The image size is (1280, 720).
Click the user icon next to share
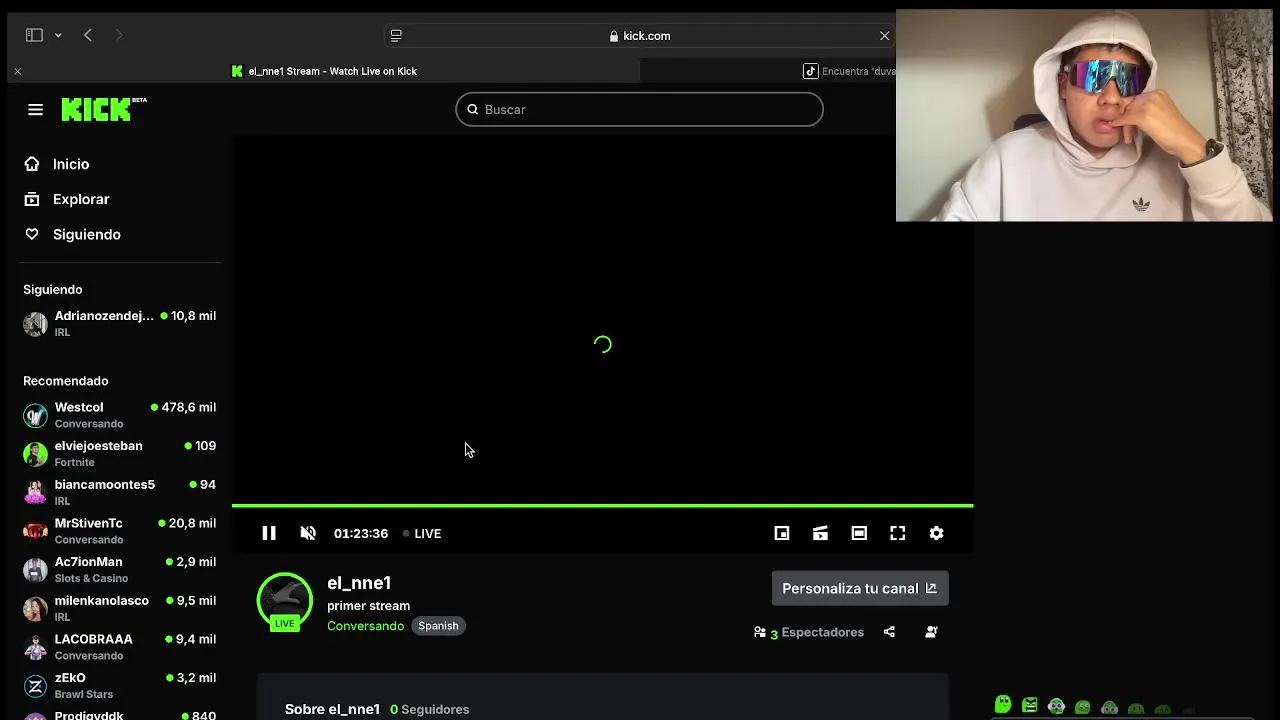coord(931,632)
